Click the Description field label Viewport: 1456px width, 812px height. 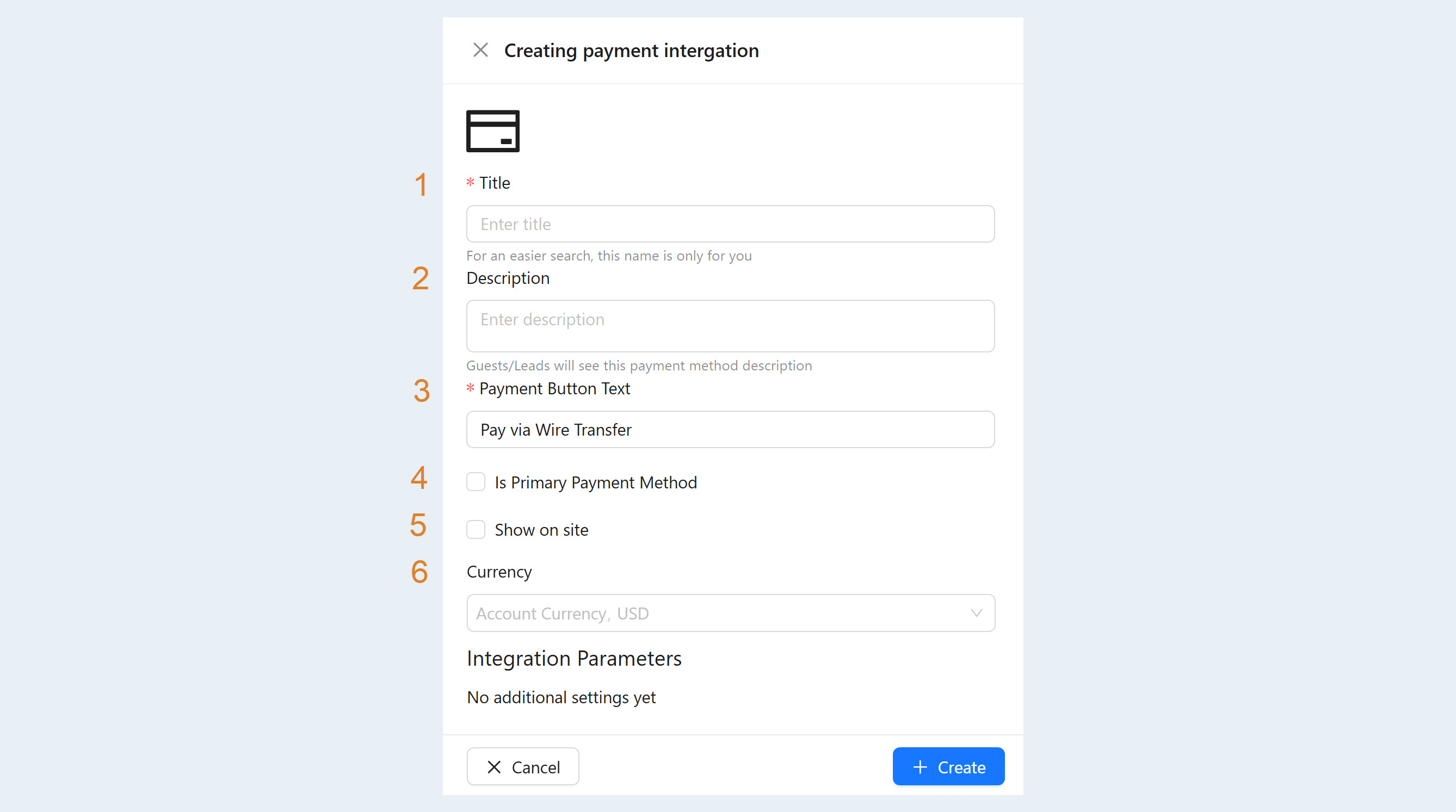point(508,278)
